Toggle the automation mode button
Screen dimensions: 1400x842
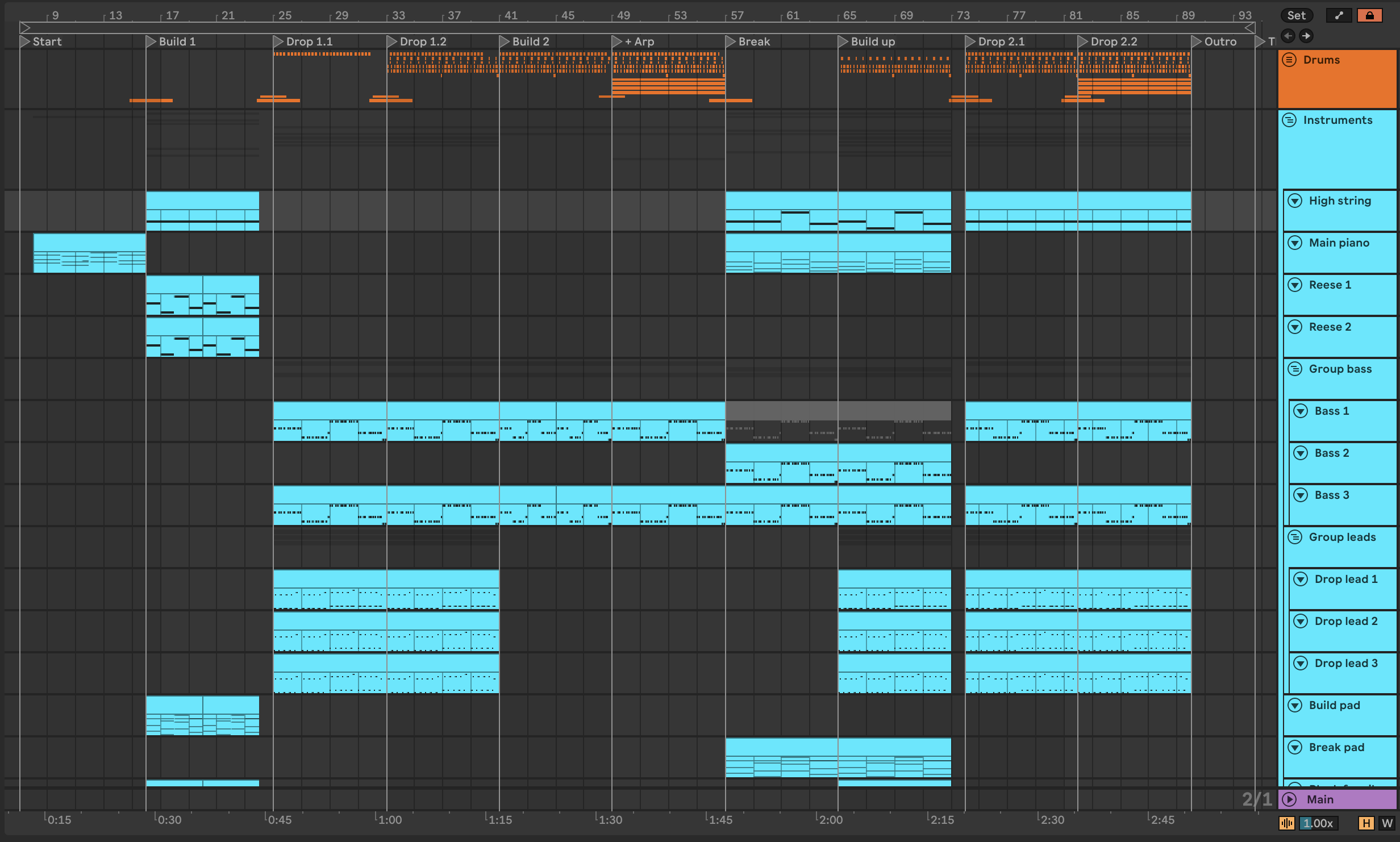coord(1339,15)
